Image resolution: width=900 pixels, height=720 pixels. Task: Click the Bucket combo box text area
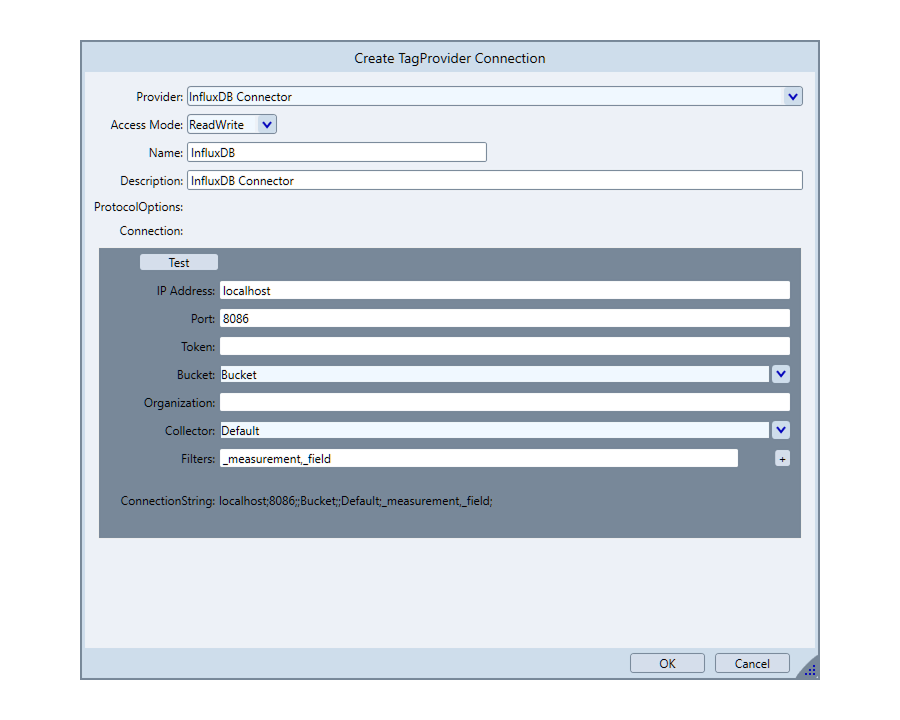pos(493,374)
